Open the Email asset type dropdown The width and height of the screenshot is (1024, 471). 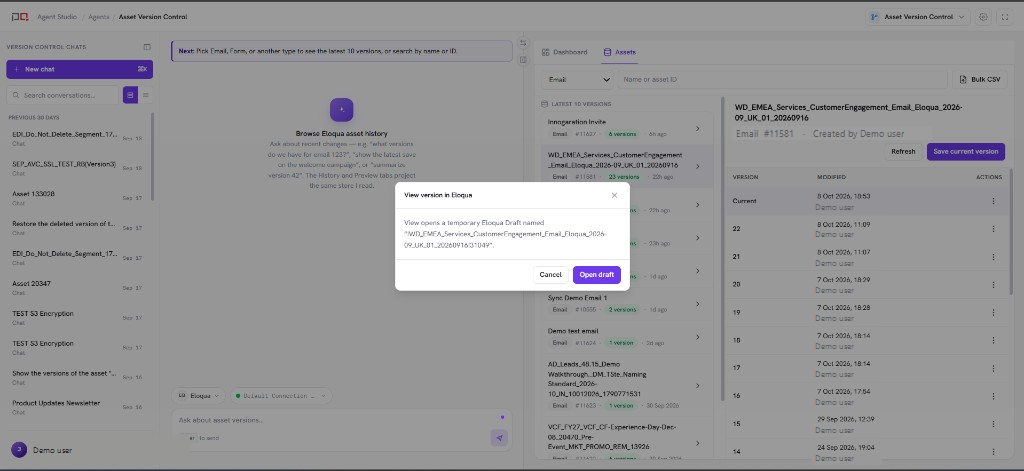[577, 80]
